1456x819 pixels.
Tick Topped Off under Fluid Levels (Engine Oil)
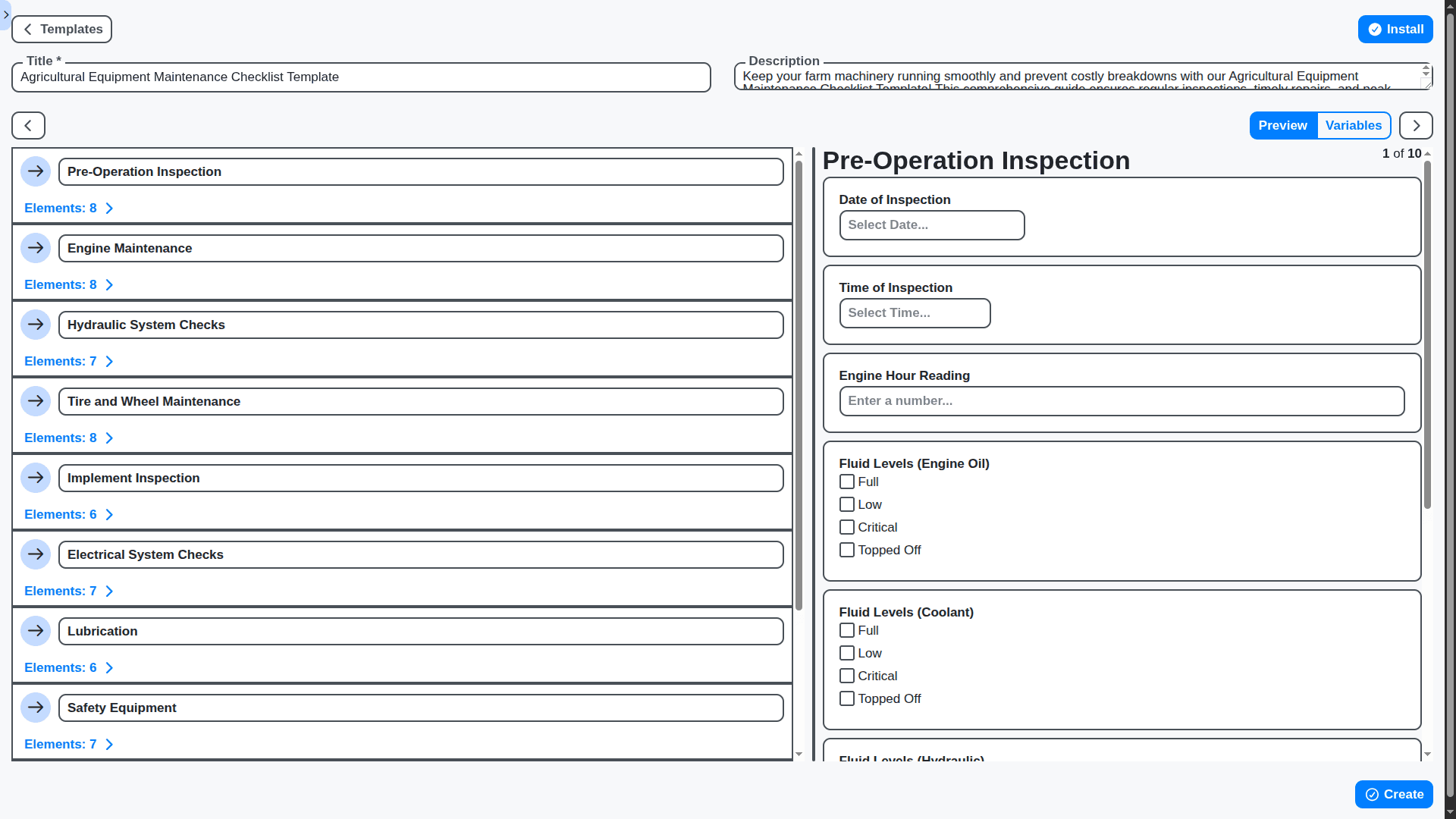click(847, 551)
